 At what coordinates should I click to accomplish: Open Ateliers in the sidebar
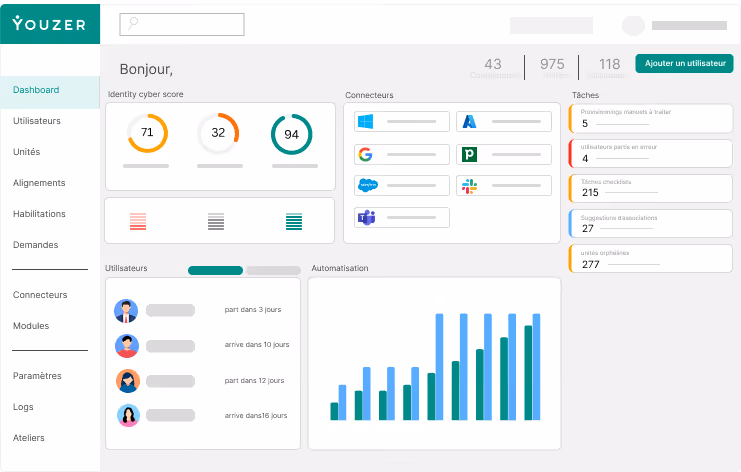[28, 438]
